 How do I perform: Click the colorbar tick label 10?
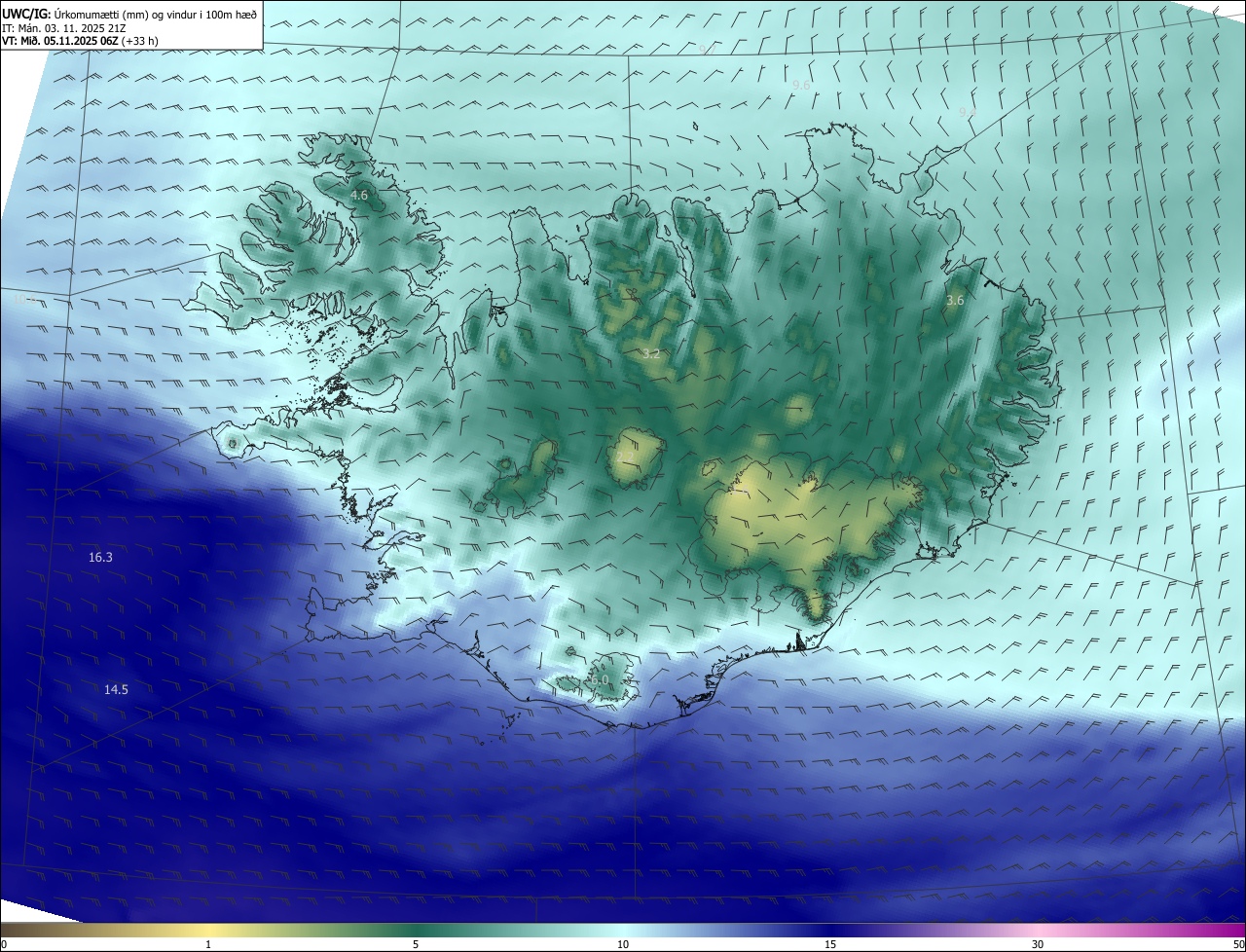[x=623, y=944]
